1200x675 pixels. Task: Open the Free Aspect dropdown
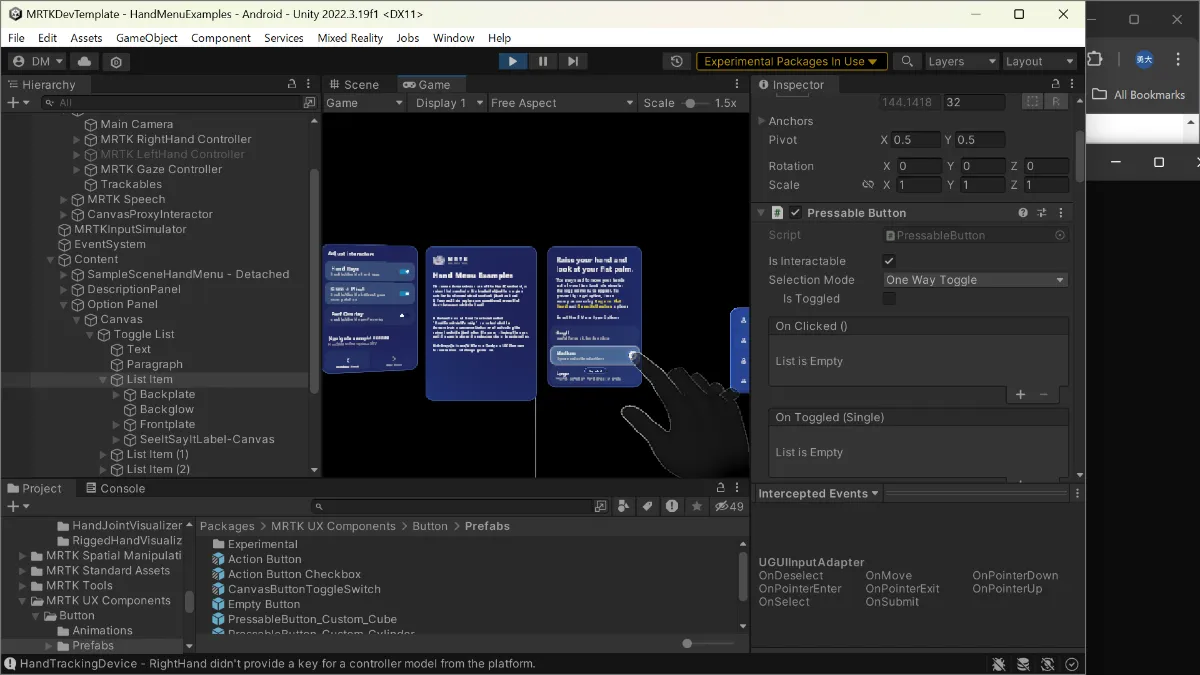(561, 103)
